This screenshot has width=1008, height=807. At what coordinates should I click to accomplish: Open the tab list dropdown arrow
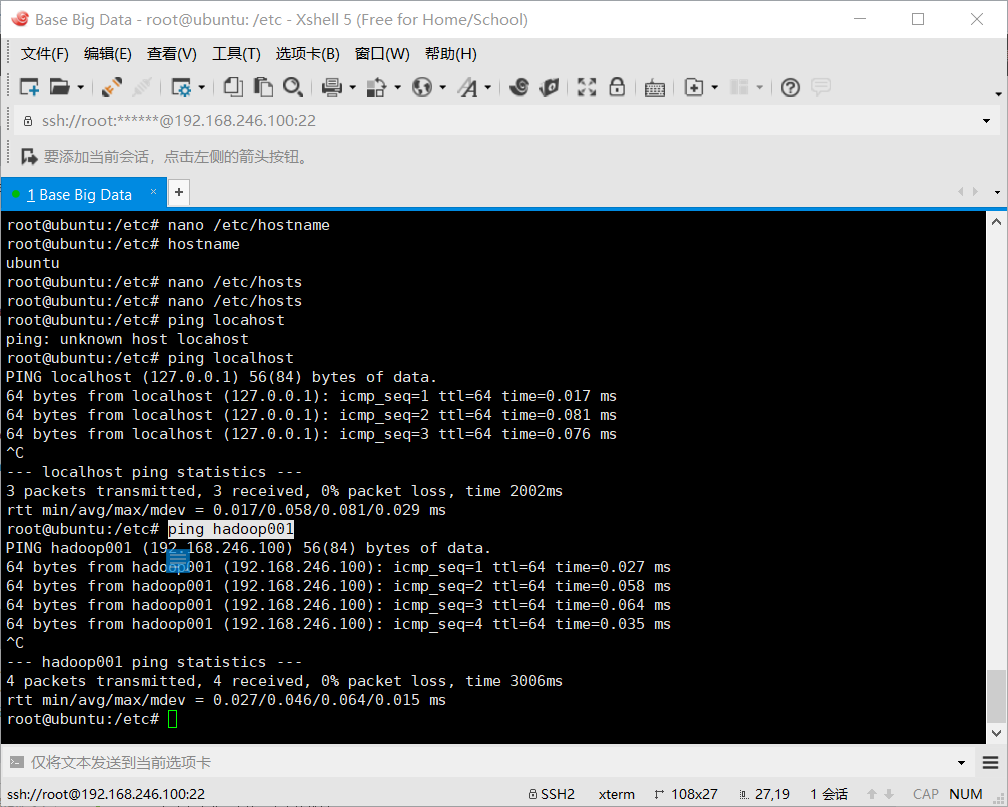997,192
